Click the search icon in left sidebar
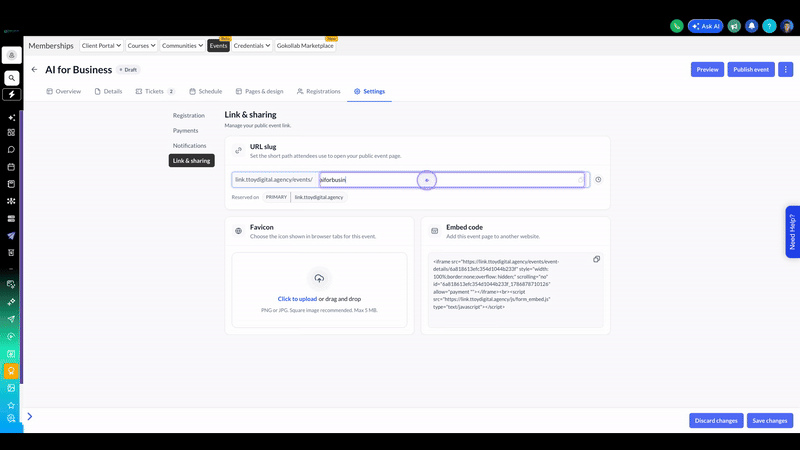The image size is (800, 450). 11,78
